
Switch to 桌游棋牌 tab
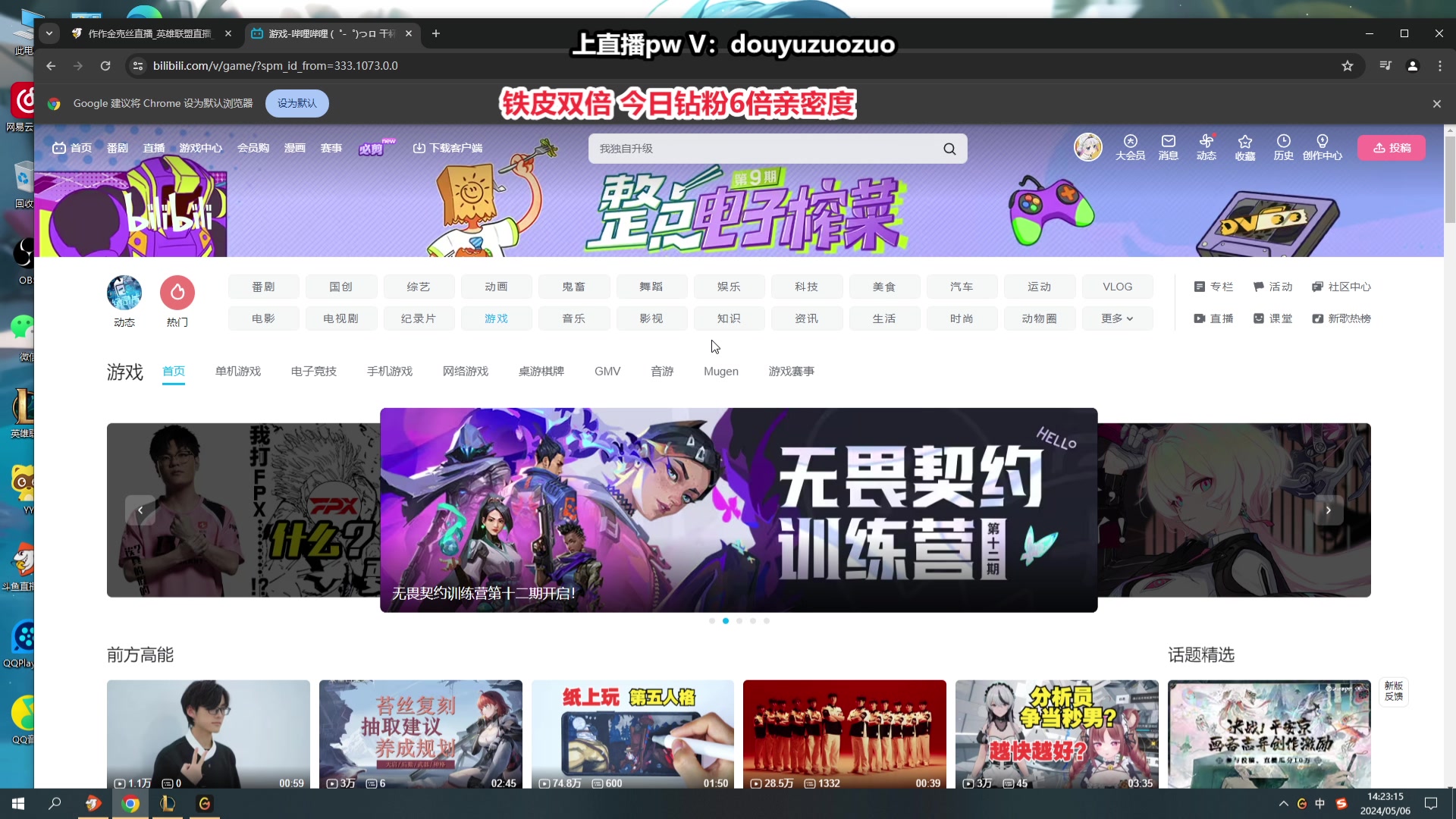pyautogui.click(x=541, y=372)
